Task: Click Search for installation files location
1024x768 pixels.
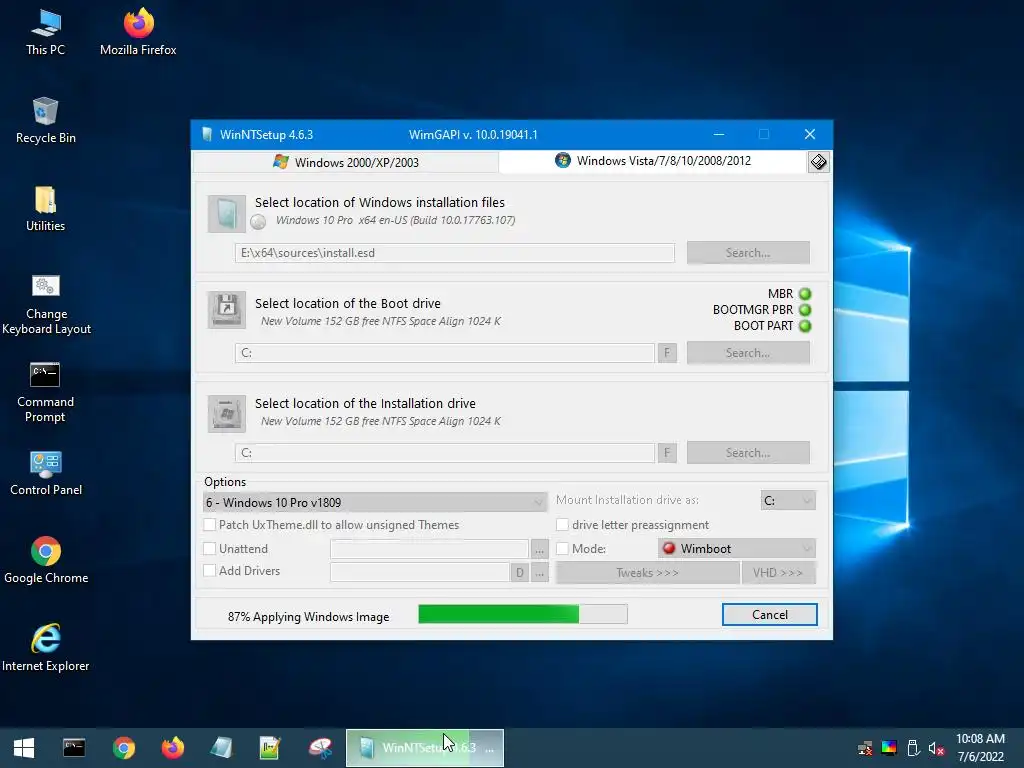Action: click(x=748, y=253)
